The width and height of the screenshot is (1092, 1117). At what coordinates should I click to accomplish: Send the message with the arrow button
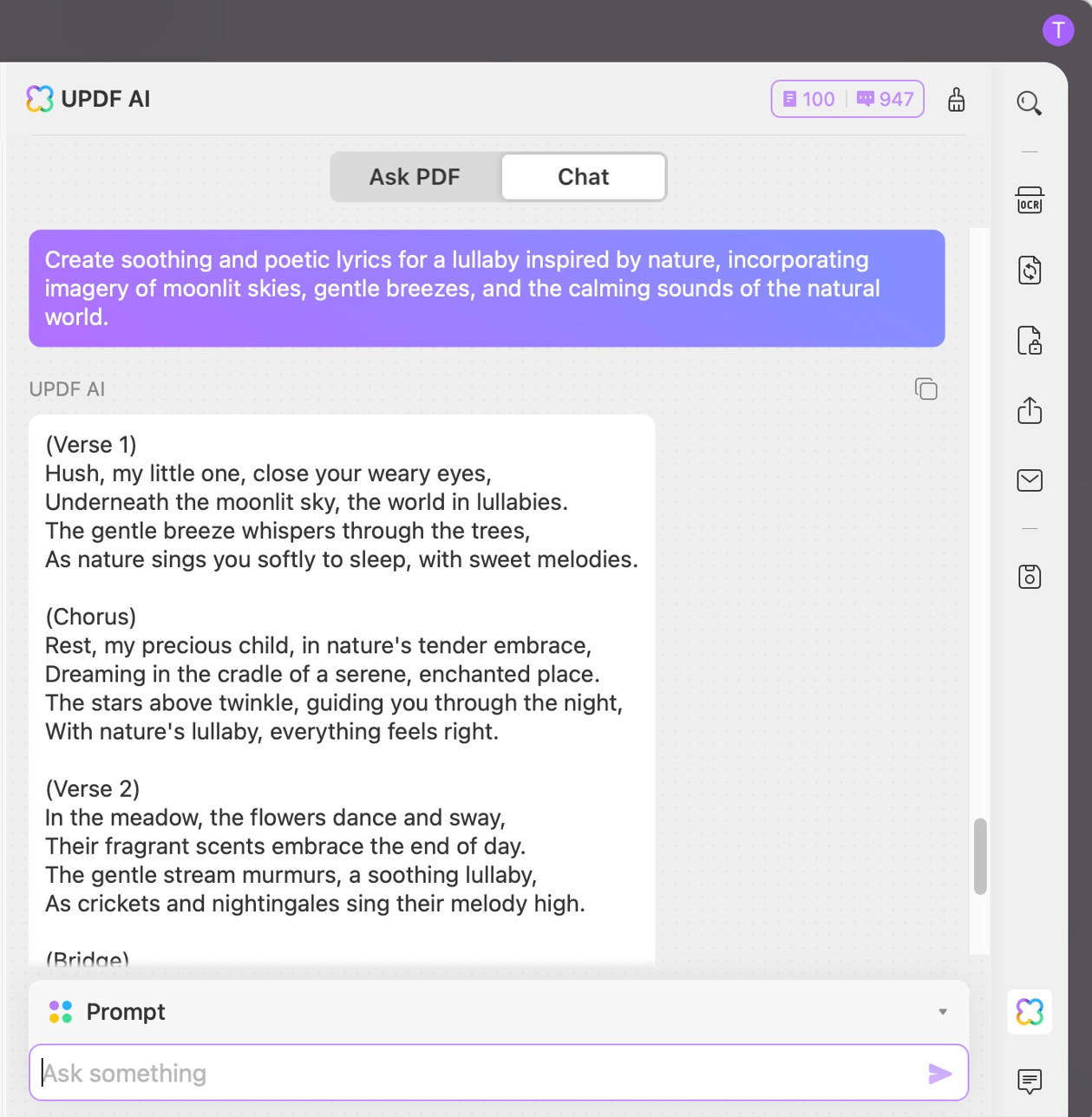coord(940,1073)
